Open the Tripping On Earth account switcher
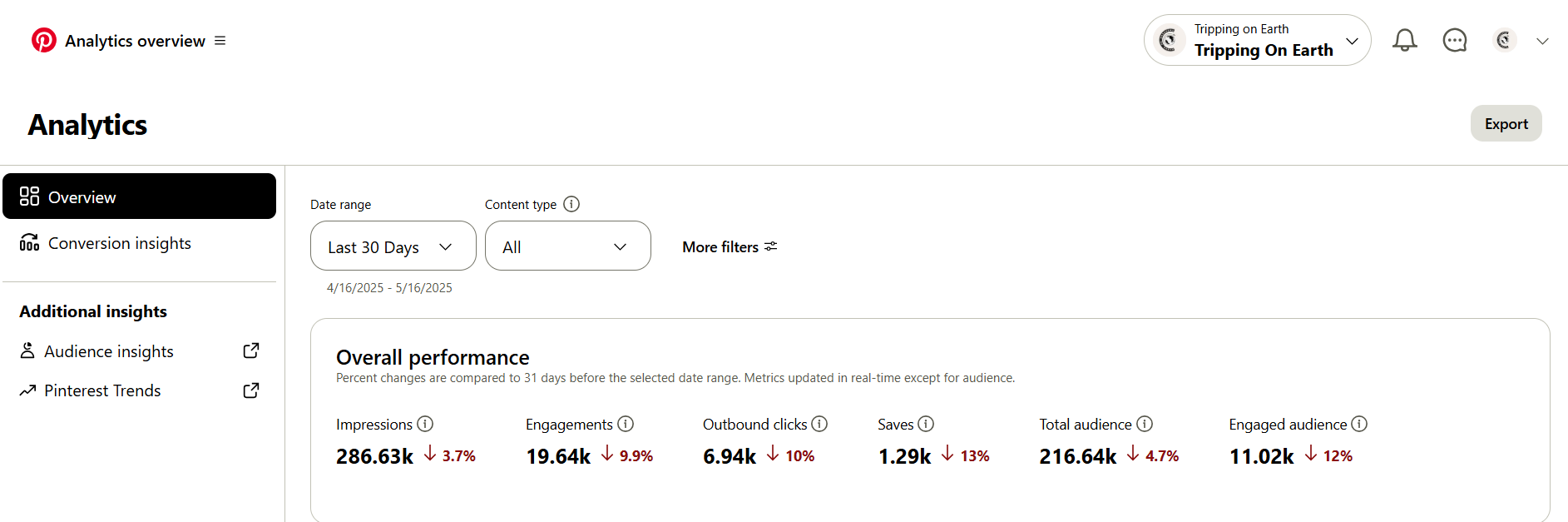Viewport: 1568px width, 522px height. tap(1257, 40)
